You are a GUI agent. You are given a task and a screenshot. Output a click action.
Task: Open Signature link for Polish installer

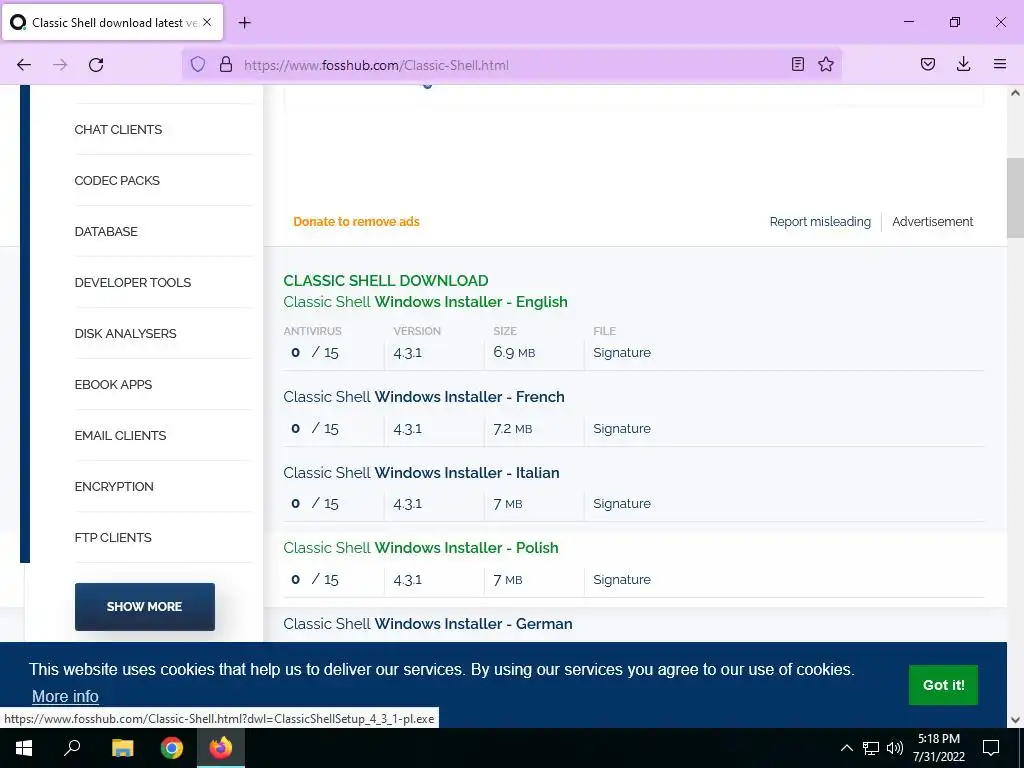[622, 579]
